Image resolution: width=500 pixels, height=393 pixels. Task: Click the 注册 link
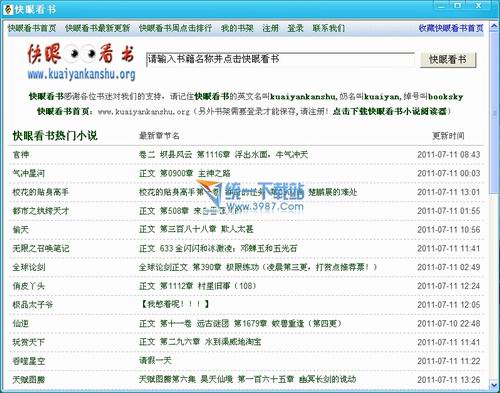point(270,28)
